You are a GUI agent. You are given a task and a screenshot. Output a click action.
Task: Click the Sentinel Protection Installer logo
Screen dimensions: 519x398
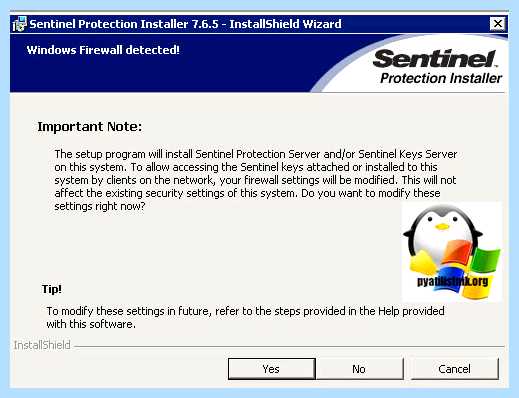[x=437, y=67]
